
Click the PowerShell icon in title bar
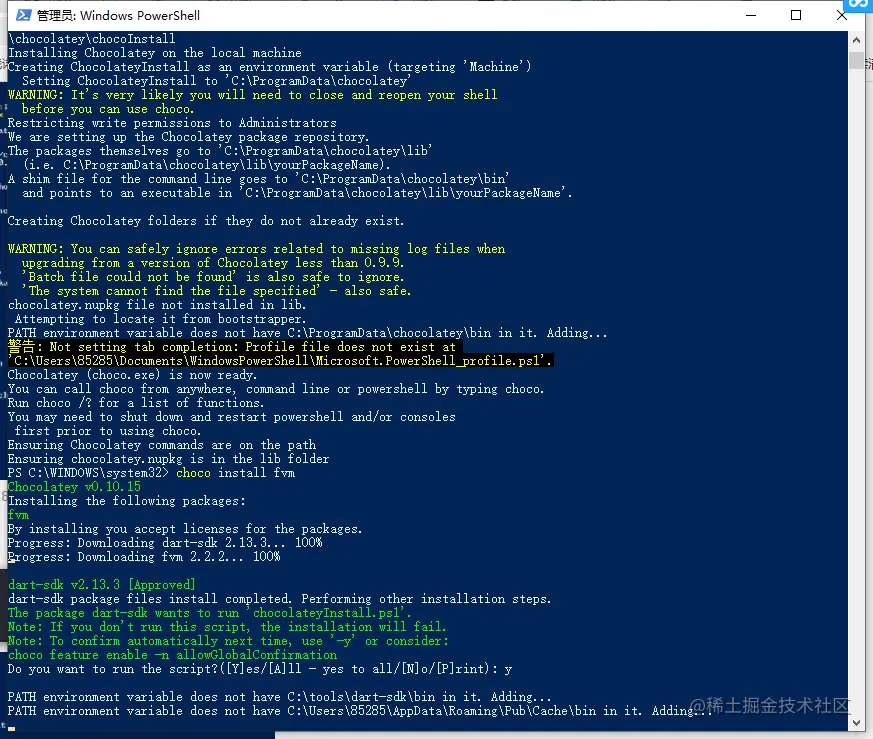[x=23, y=16]
